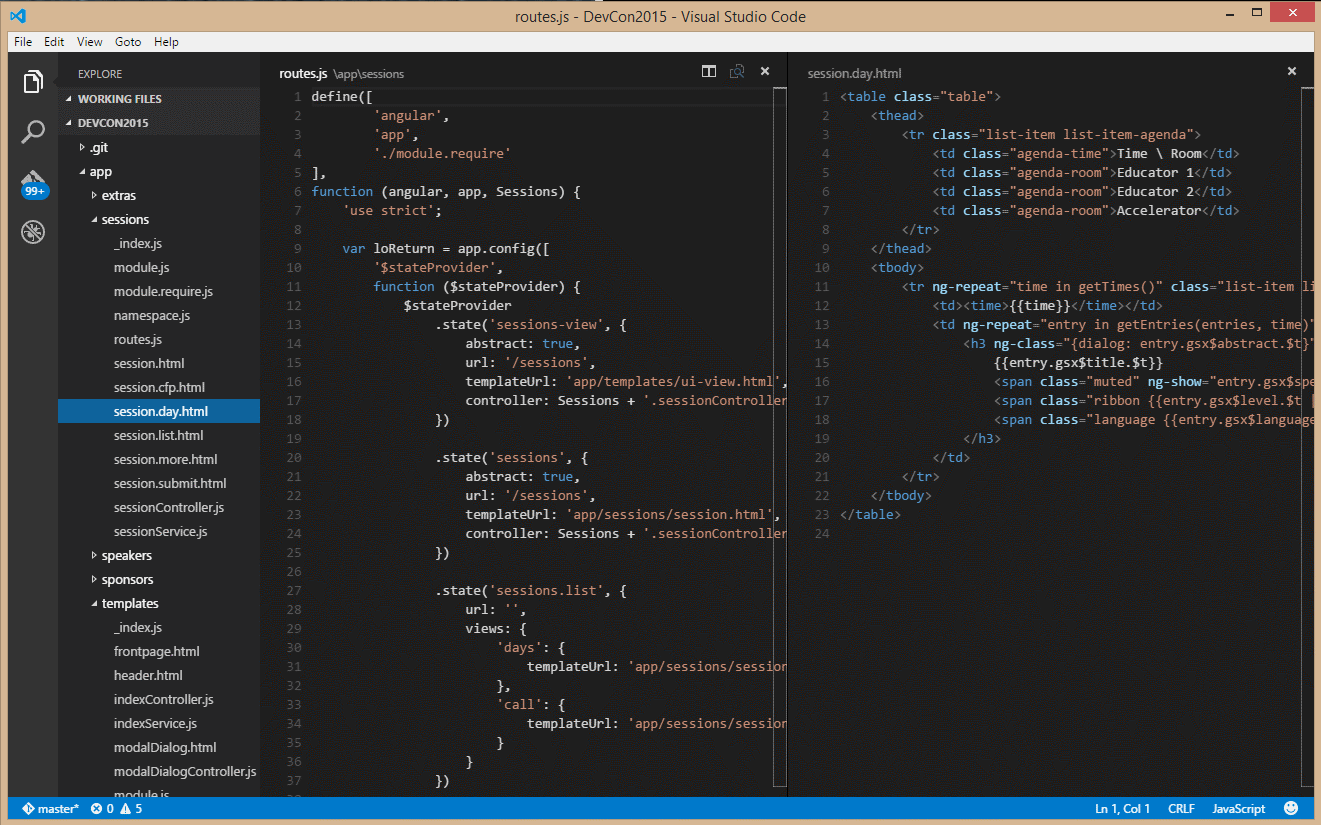Screen dimensions: 1321x825
Task: Open the Debug view in the activity bar
Action: pos(33,231)
